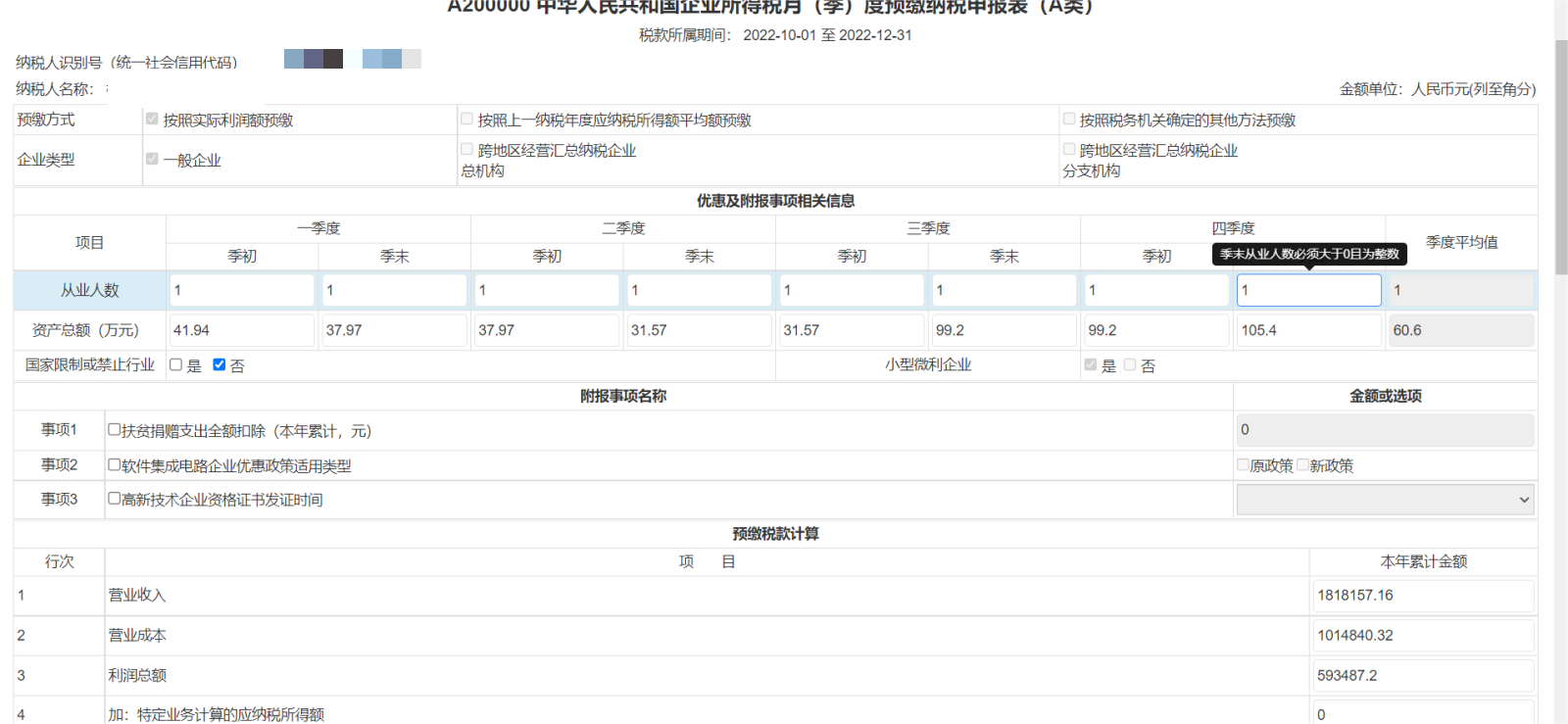Screen dimensions: 1568x724
Task: Click 资产总额 二季度 季初 field with value 37.97
Action: [547, 330]
